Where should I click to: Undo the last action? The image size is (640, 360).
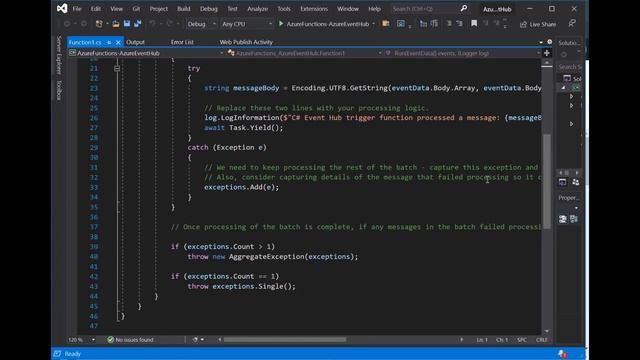[x=152, y=24]
